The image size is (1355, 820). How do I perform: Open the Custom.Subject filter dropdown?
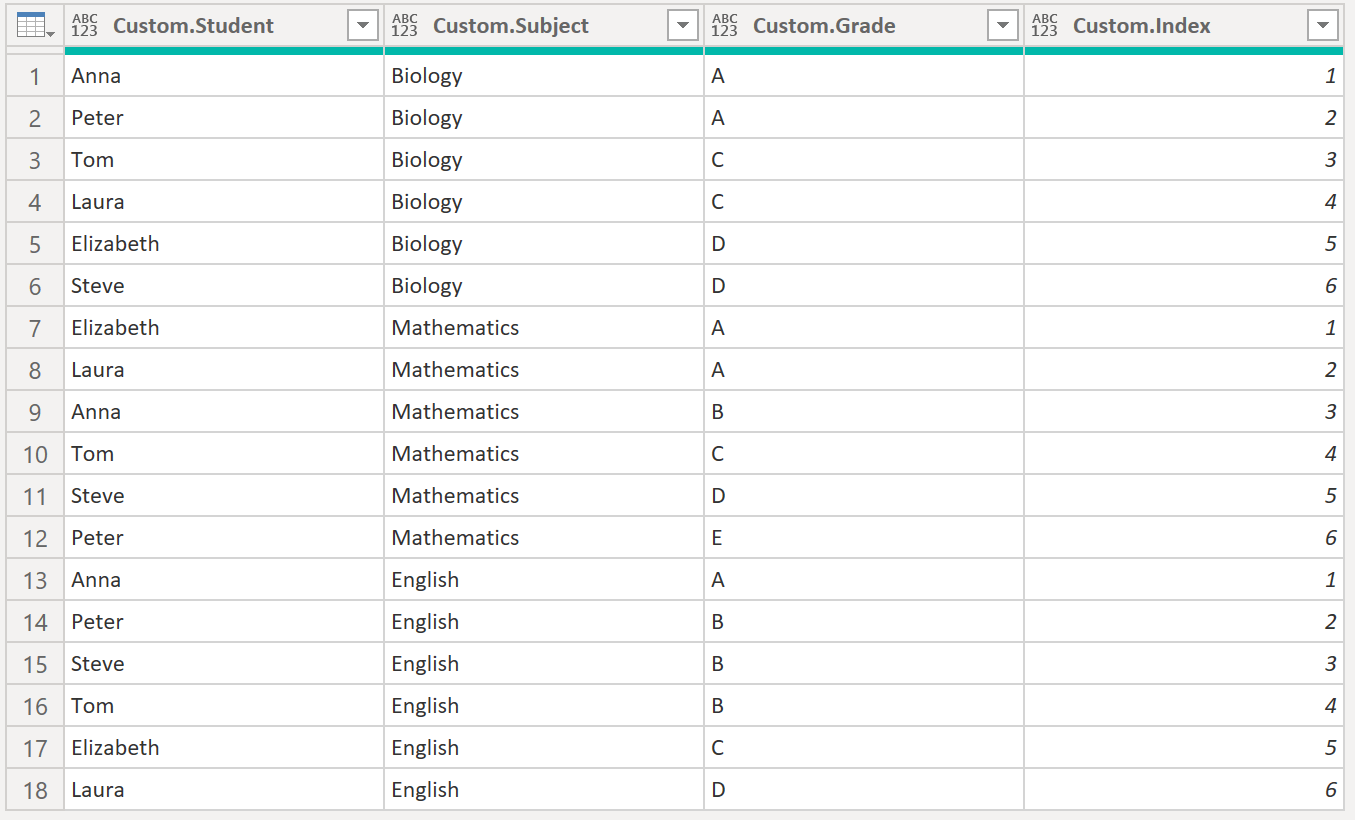point(683,26)
